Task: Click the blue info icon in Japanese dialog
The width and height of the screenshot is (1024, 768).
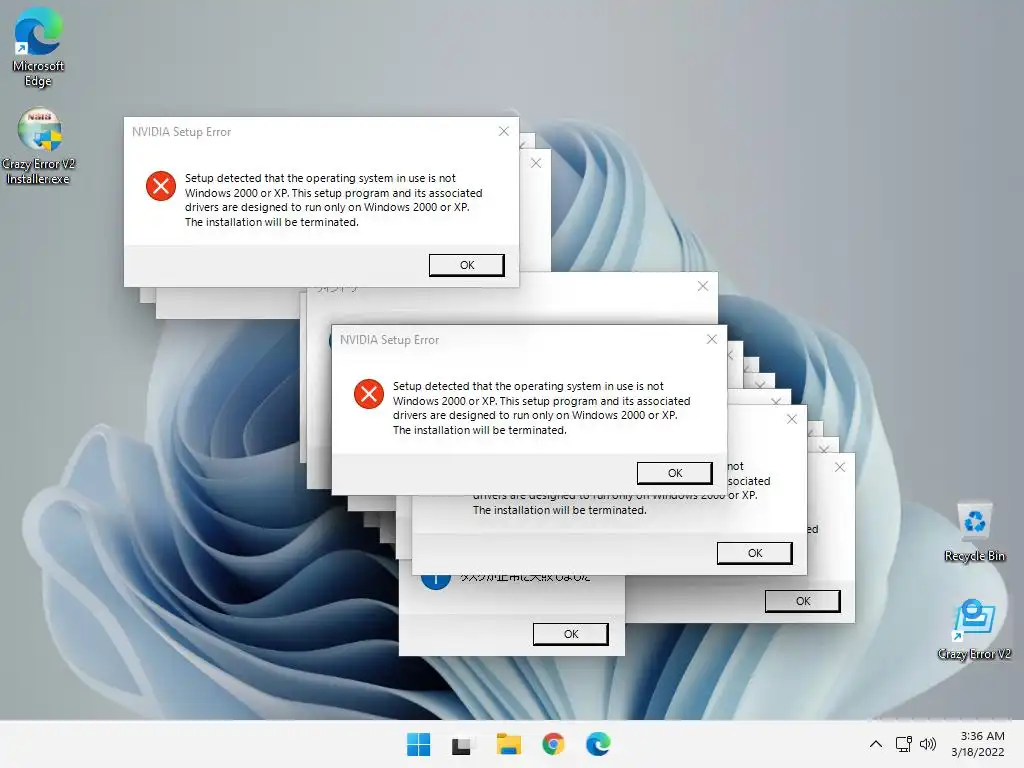Action: click(x=435, y=580)
